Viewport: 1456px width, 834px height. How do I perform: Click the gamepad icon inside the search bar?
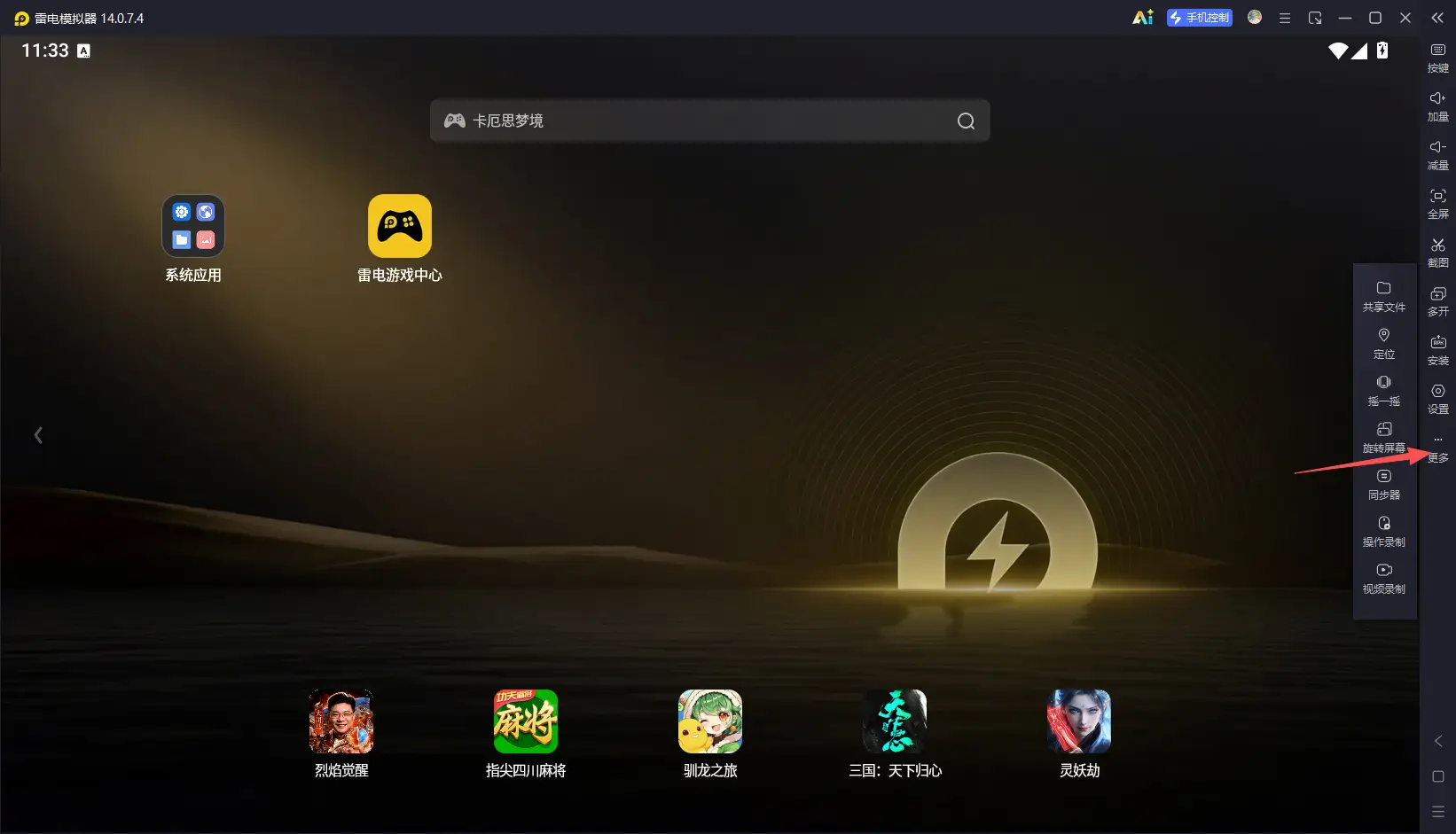(x=455, y=121)
